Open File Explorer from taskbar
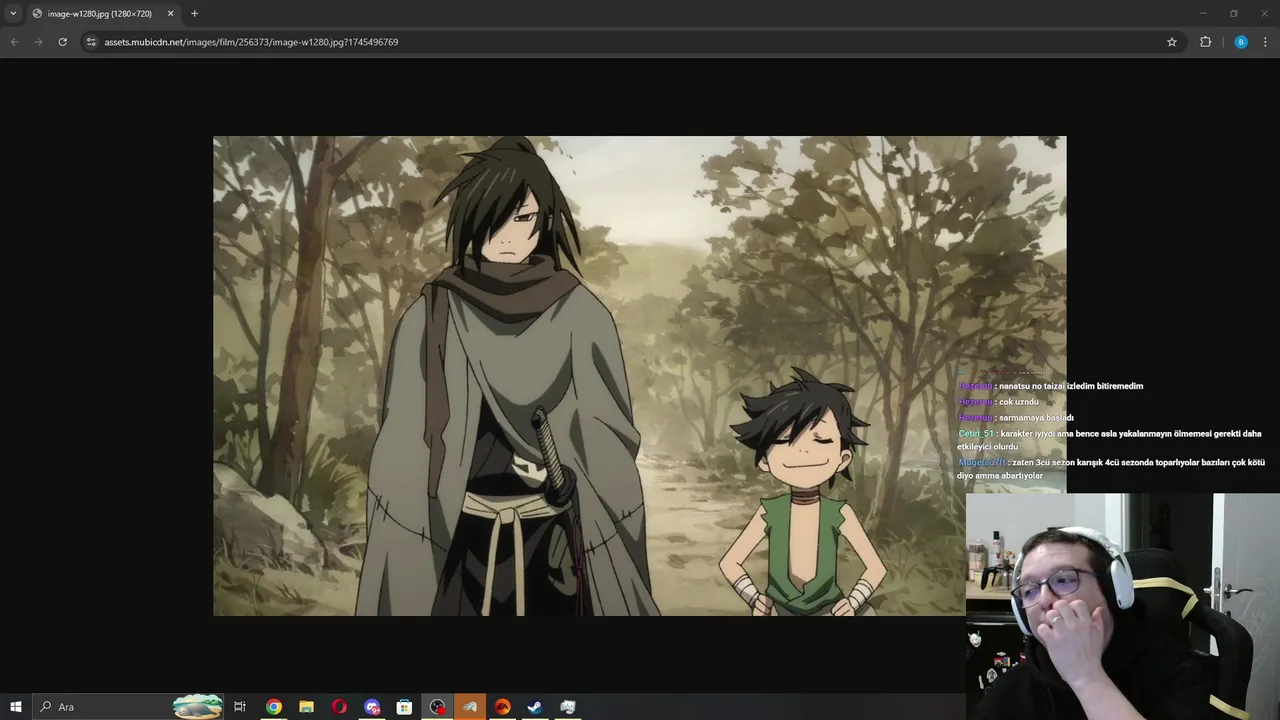This screenshot has height=720, width=1280. pos(306,707)
